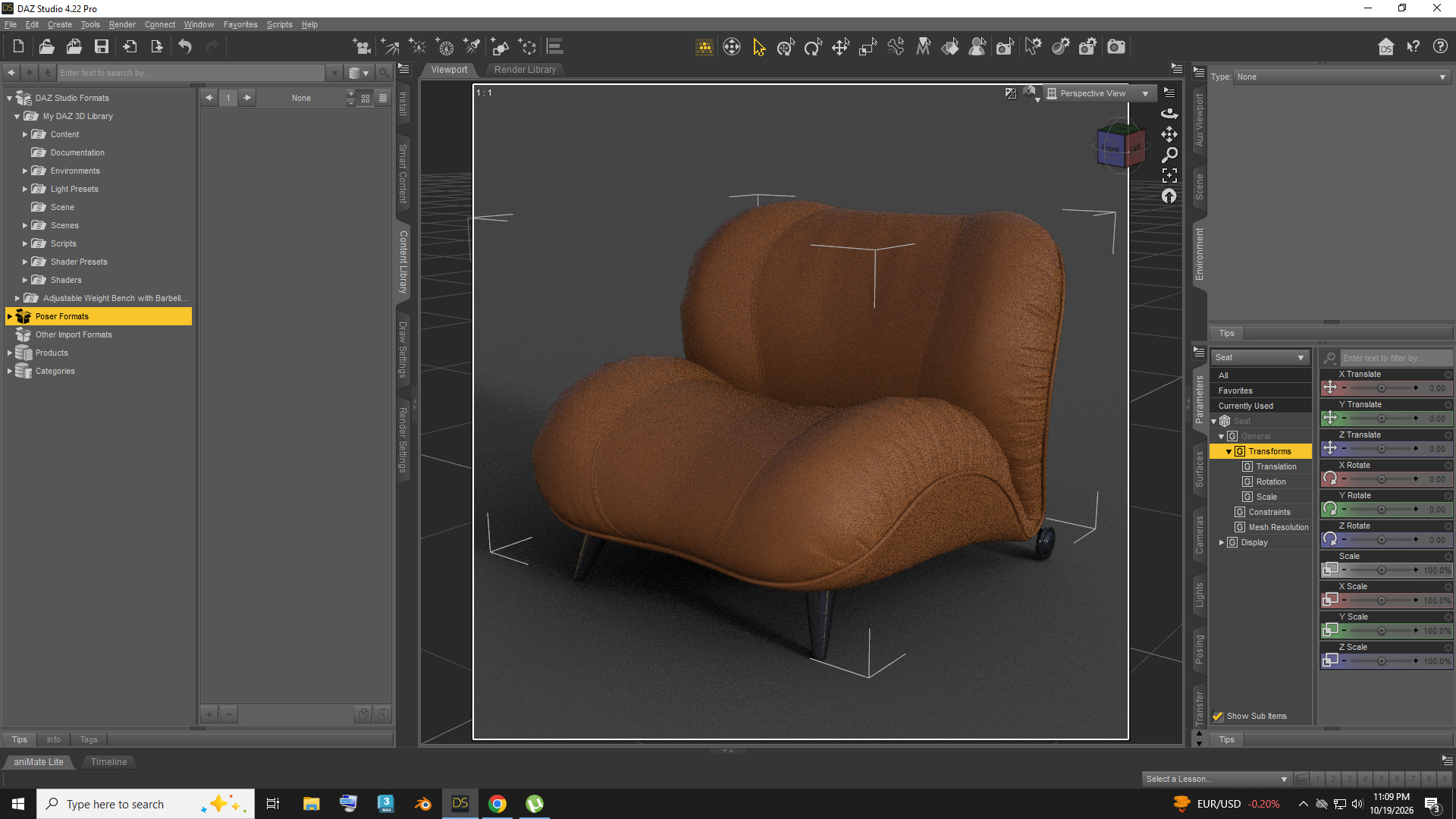Expand the Products tree node
The height and width of the screenshot is (819, 1456).
(x=9, y=353)
